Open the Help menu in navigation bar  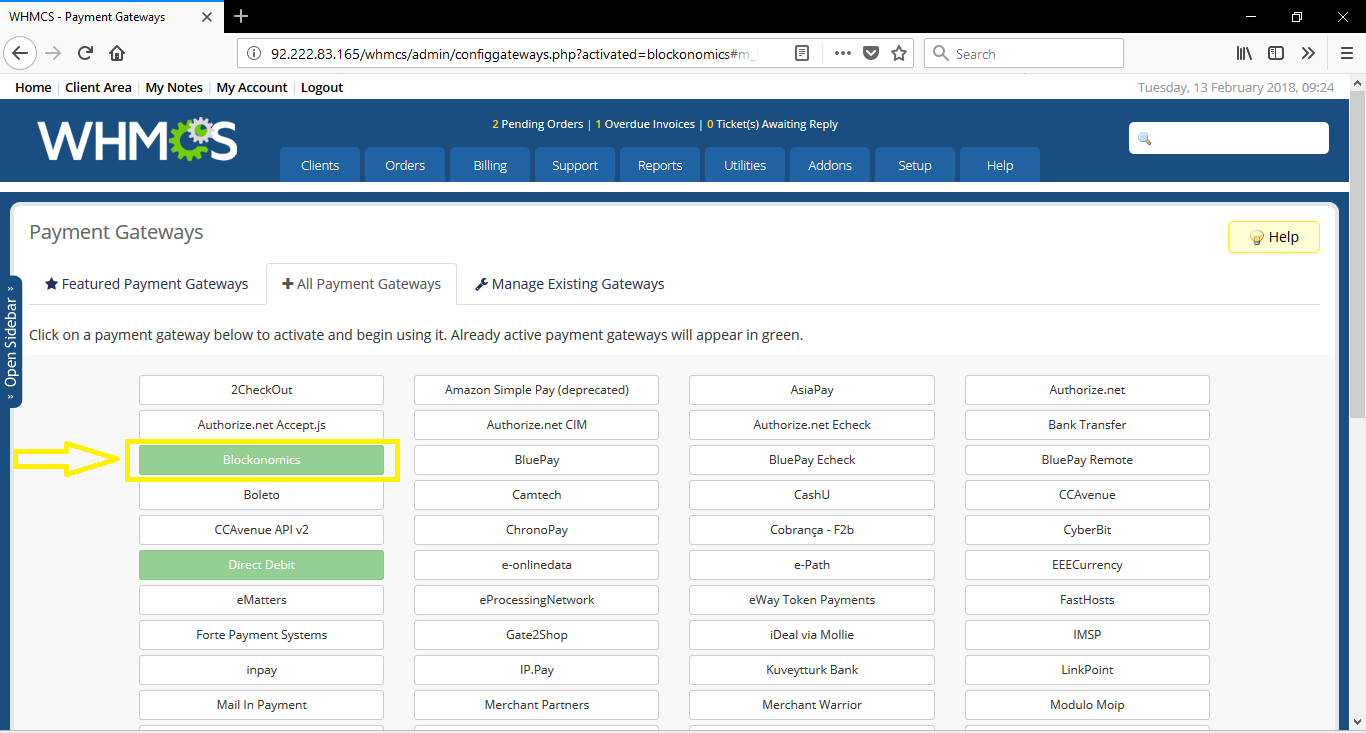pyautogui.click(x=1000, y=165)
